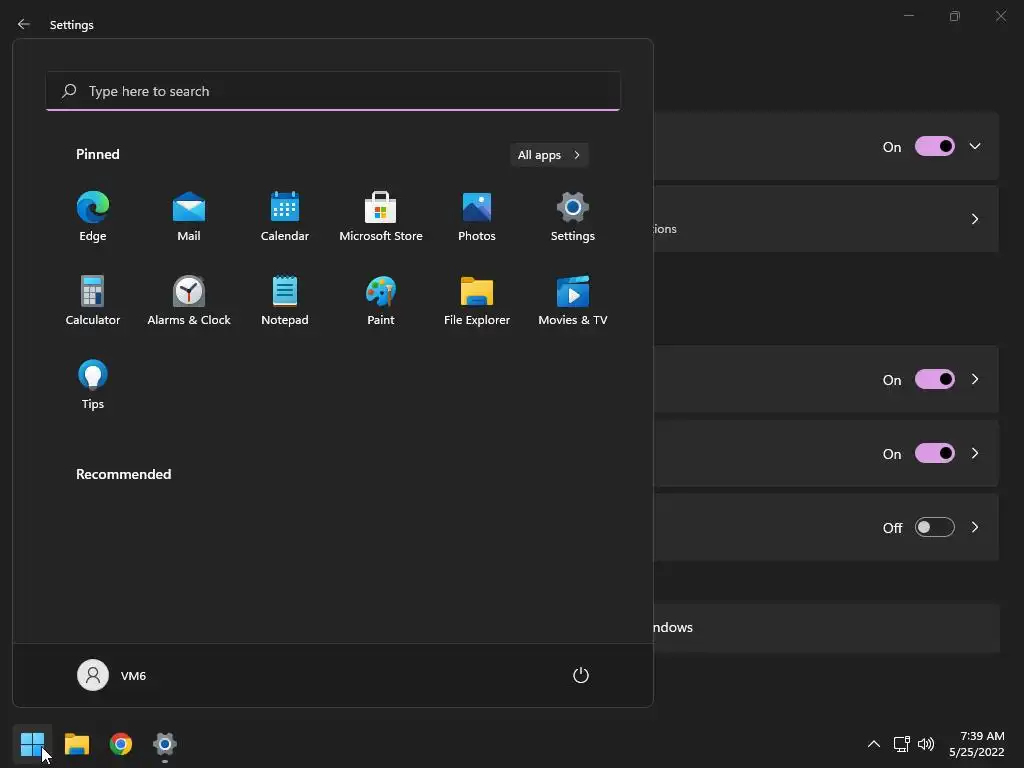Restore down the Settings window
The image size is (1024, 768).
(955, 16)
